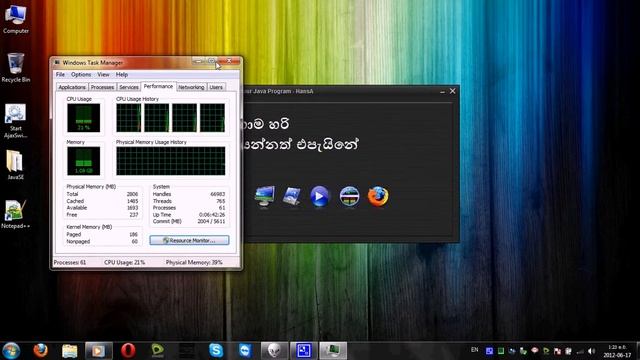
Task: Click the 'Threads' row in System section
Action: (189, 201)
